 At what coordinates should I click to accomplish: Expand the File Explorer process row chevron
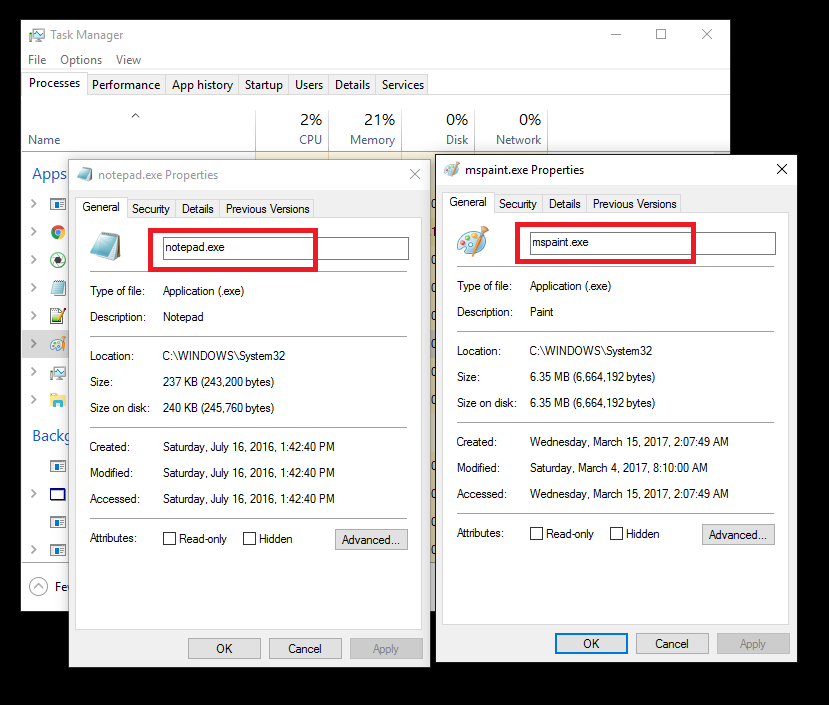click(34, 400)
